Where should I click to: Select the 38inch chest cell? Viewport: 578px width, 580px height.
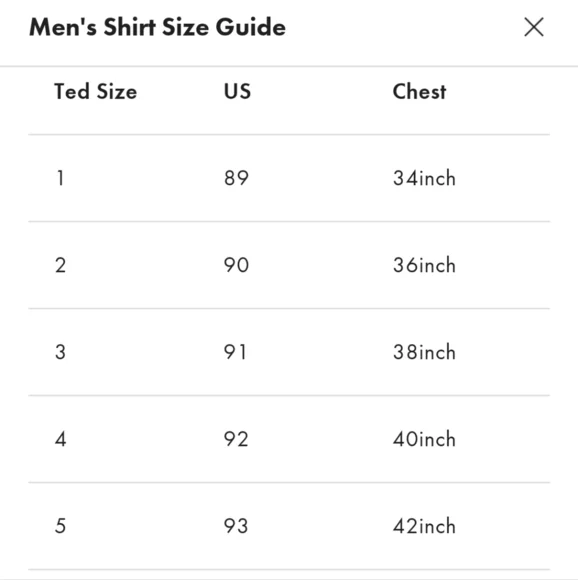pos(424,352)
